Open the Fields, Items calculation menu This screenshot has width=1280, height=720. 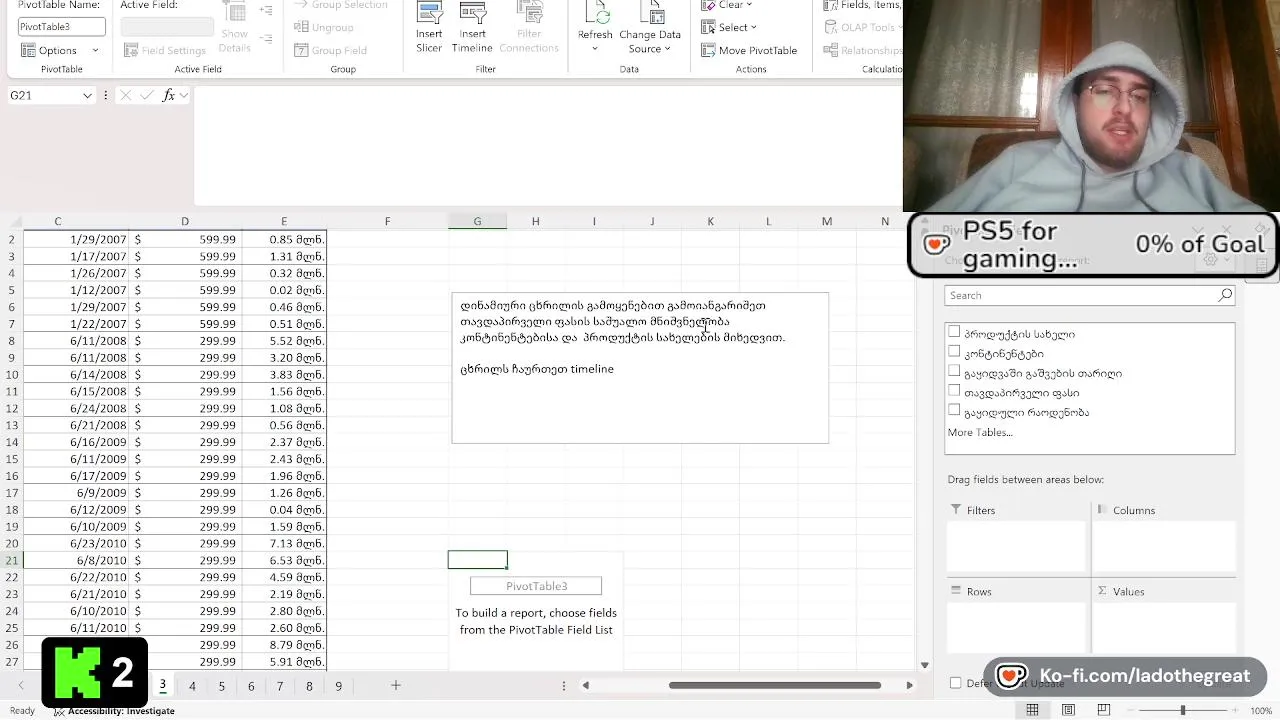862,5
